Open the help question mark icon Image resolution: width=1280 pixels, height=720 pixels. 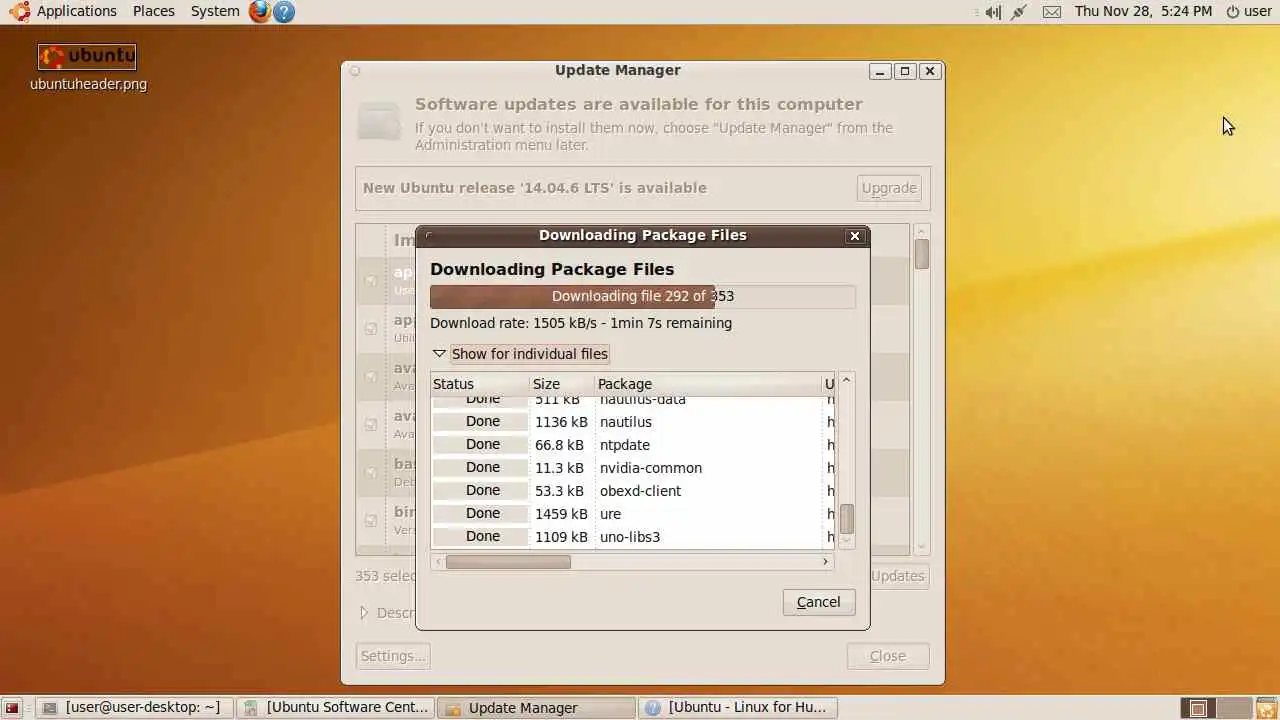pyautogui.click(x=284, y=12)
